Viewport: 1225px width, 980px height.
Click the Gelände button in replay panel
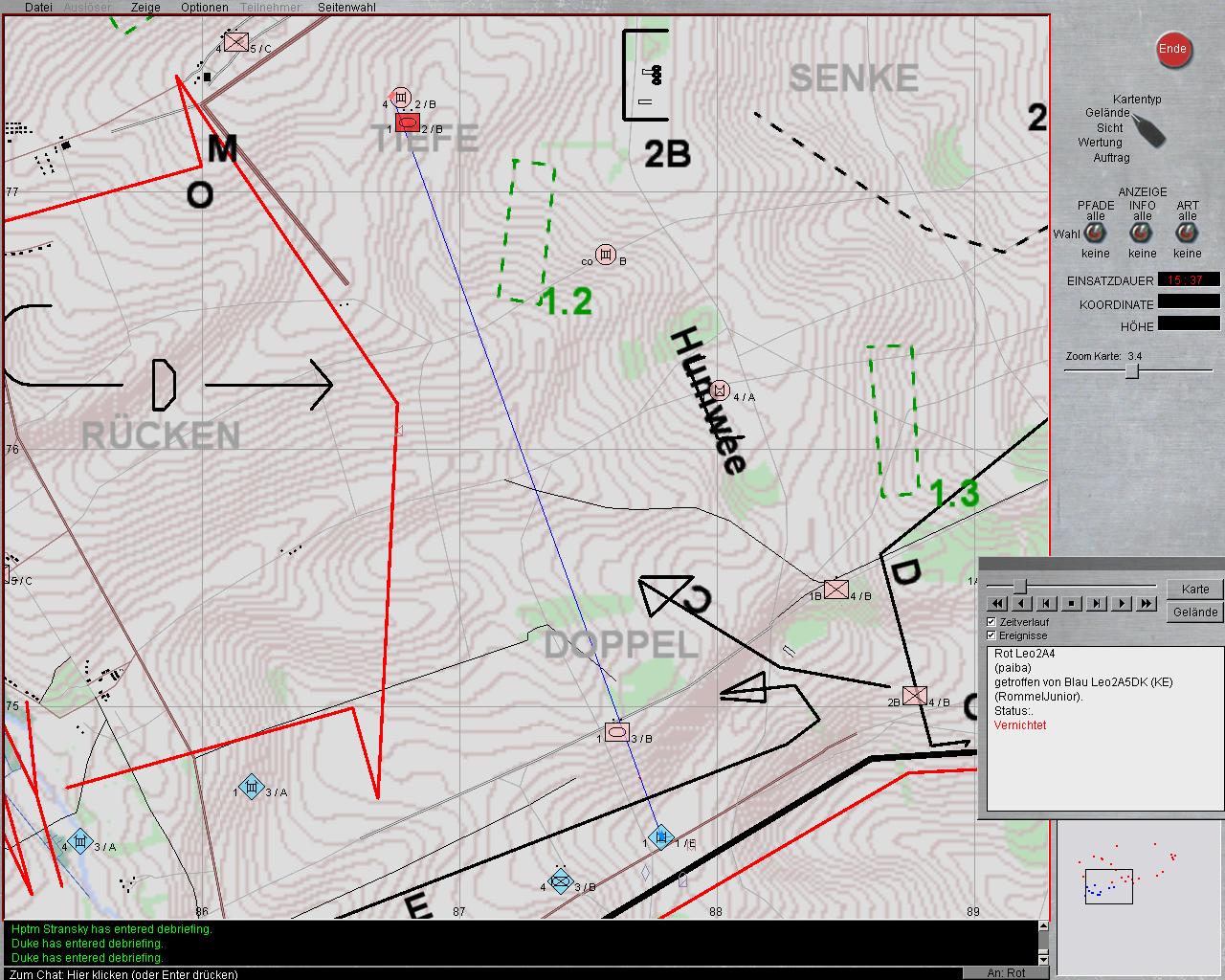(1194, 612)
